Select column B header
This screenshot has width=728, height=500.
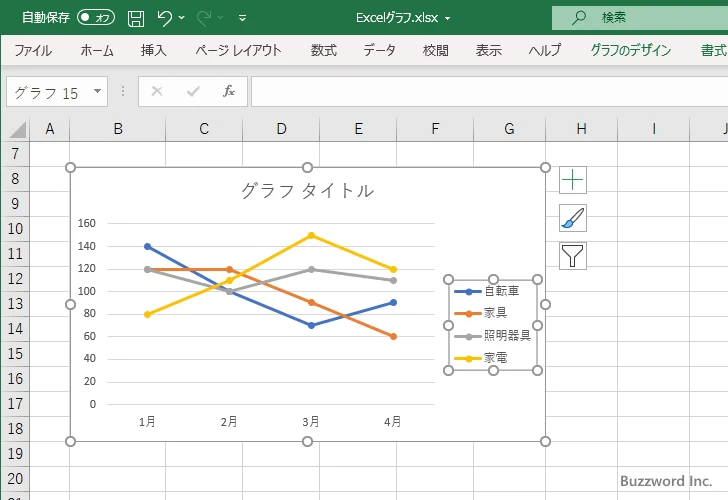(x=118, y=129)
